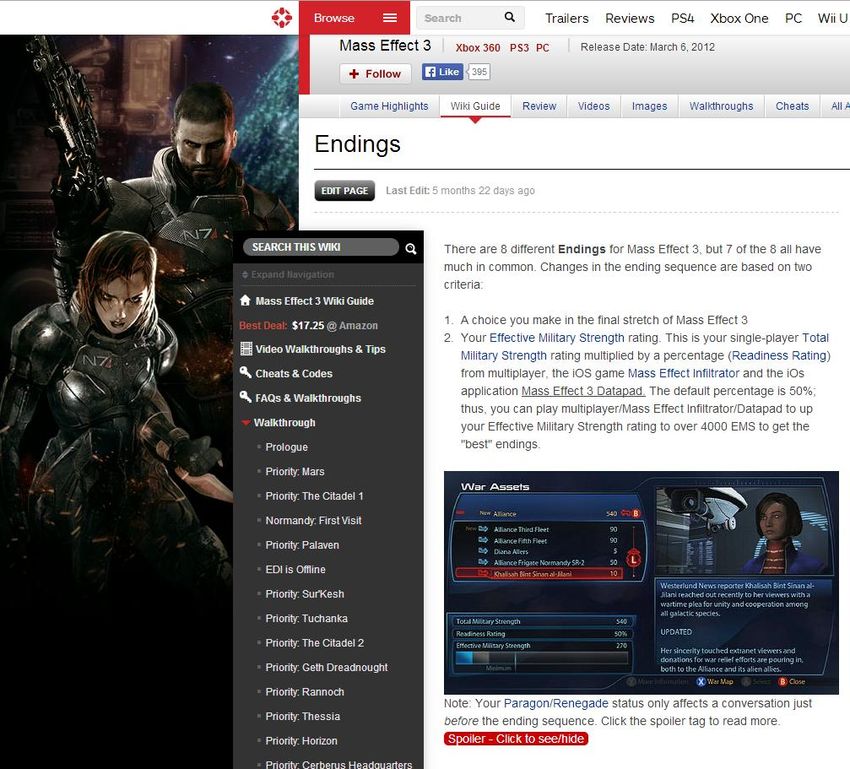This screenshot has height=769, width=850.
Task: Click the wrench icon beside FAQs & Walkthroughs
Action: (x=246, y=397)
